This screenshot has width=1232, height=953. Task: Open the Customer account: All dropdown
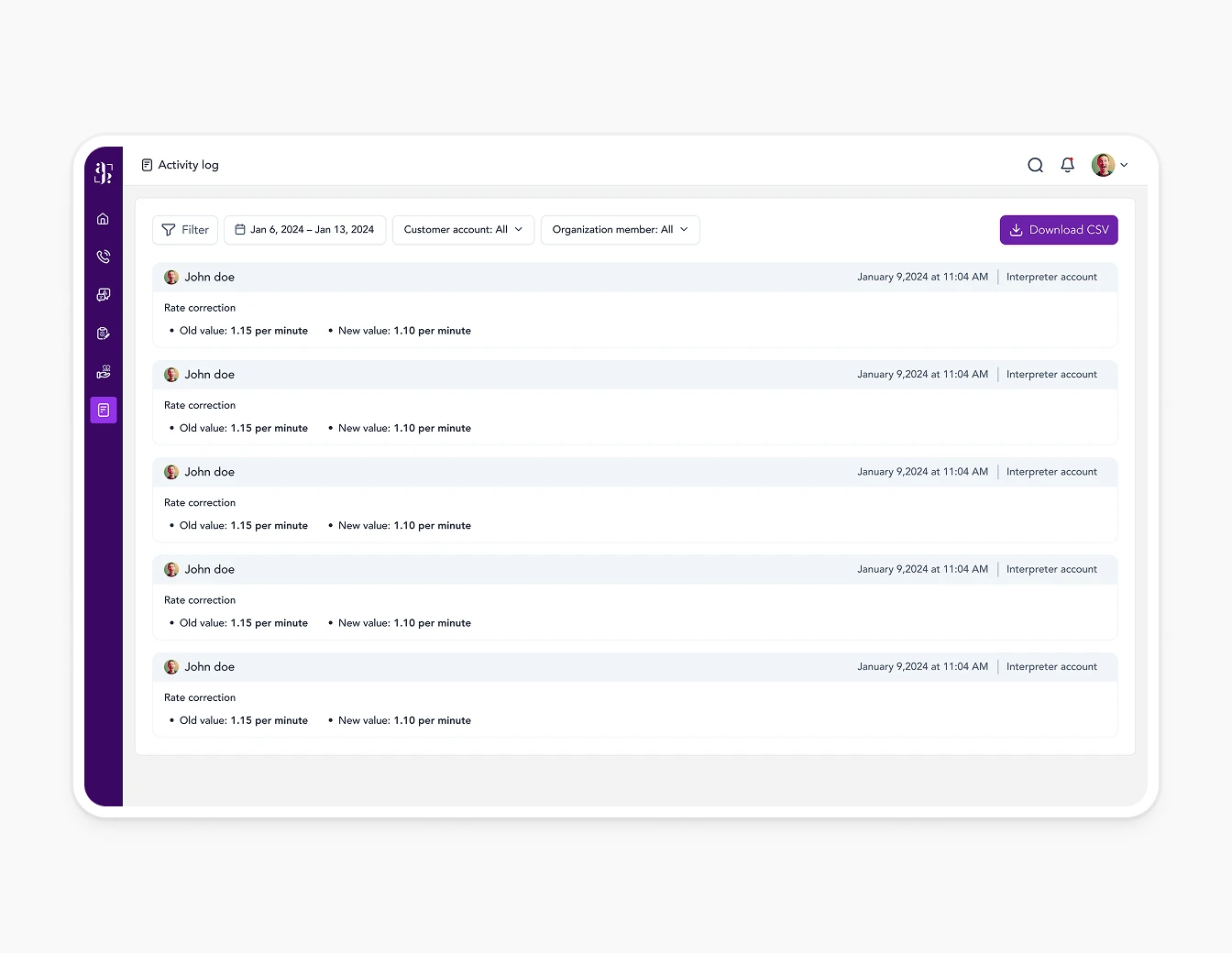pyautogui.click(x=463, y=230)
